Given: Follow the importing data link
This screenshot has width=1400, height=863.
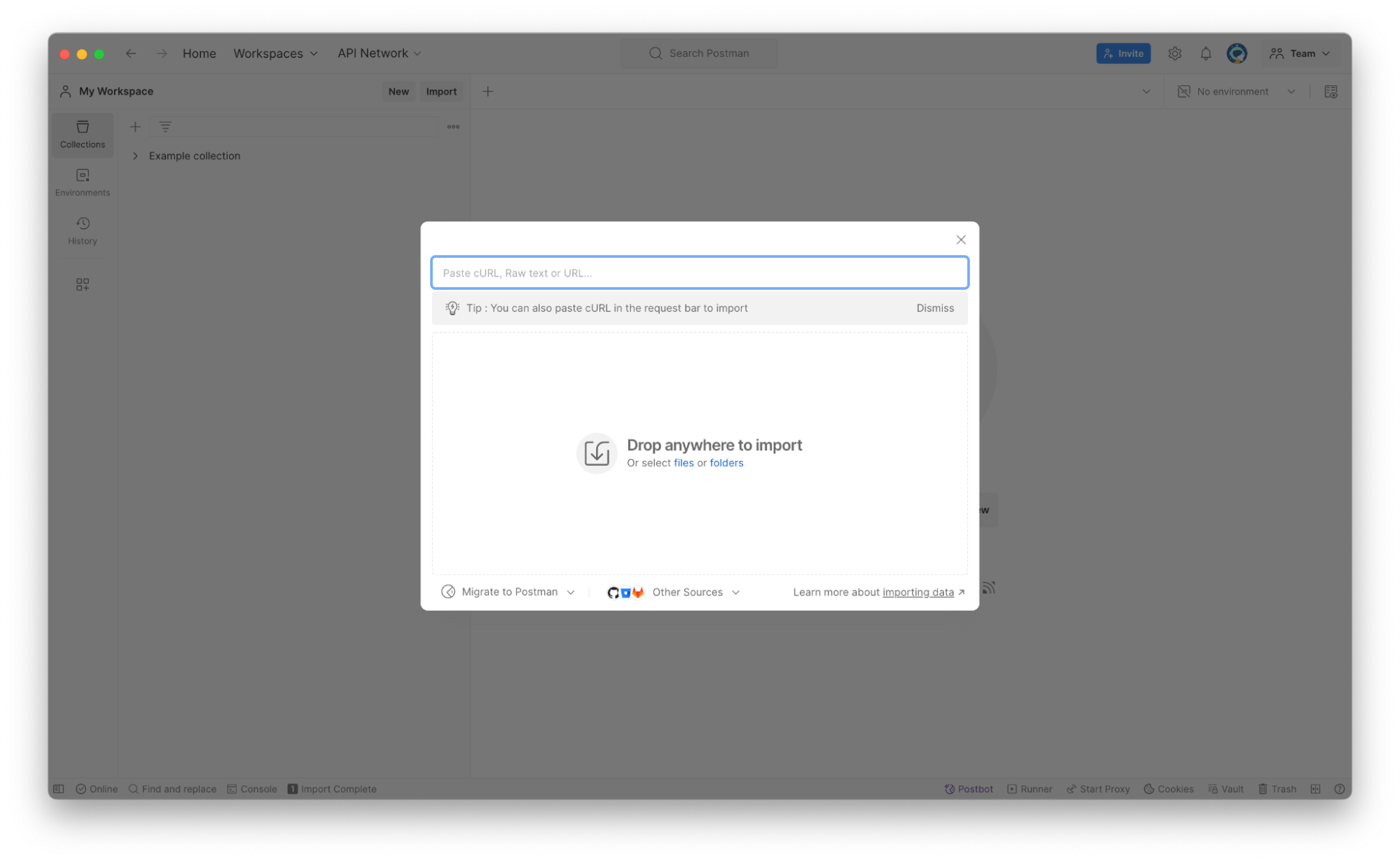Looking at the screenshot, I should pyautogui.click(x=917, y=592).
